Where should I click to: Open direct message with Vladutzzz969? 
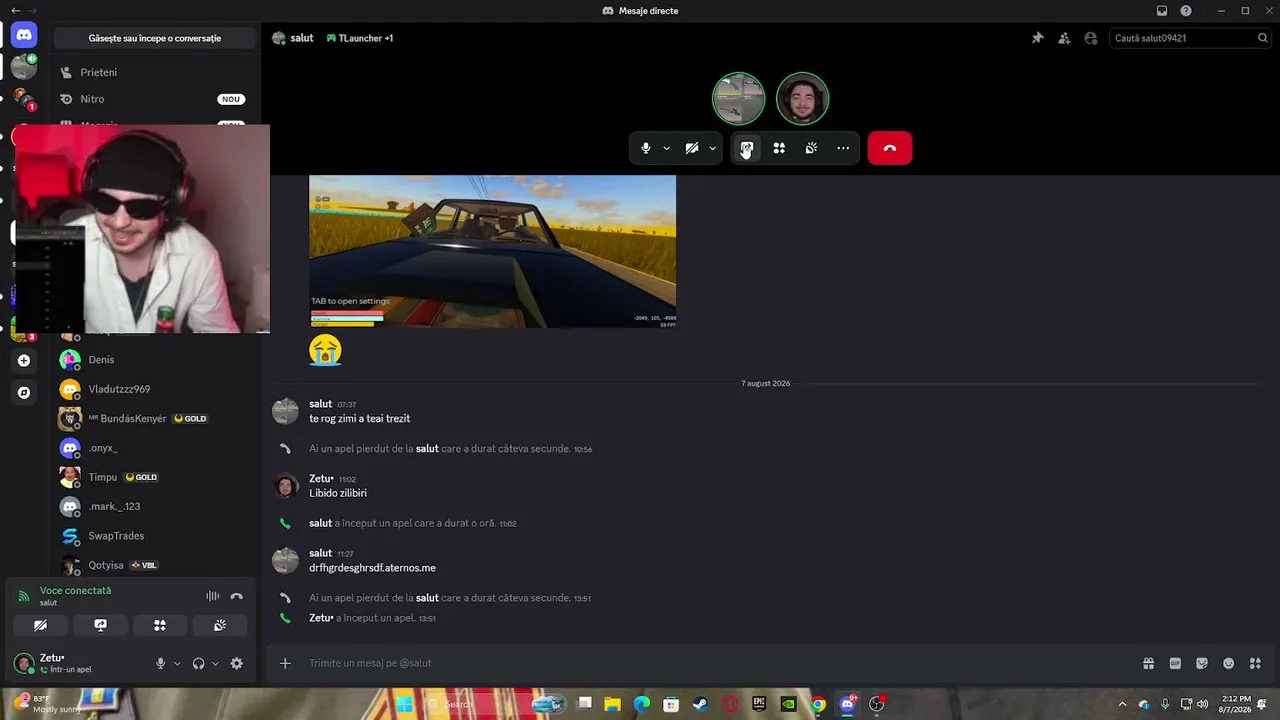(155, 389)
